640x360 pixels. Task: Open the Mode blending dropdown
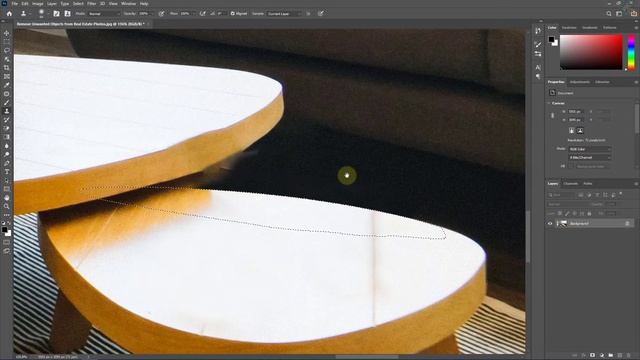104,13
